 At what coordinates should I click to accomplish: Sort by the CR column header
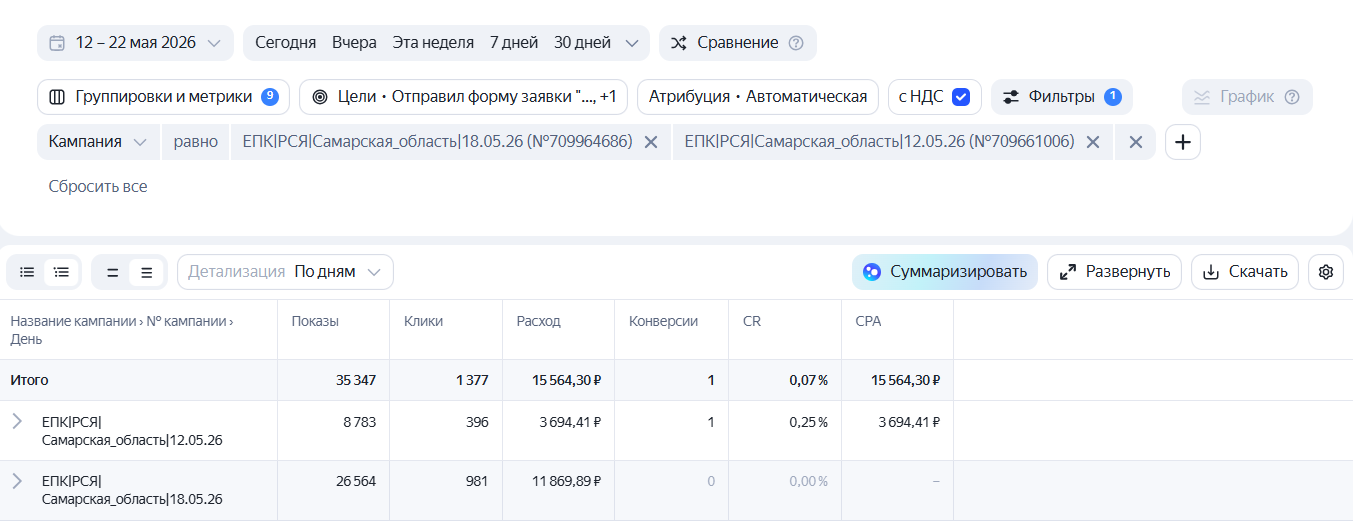pos(752,321)
